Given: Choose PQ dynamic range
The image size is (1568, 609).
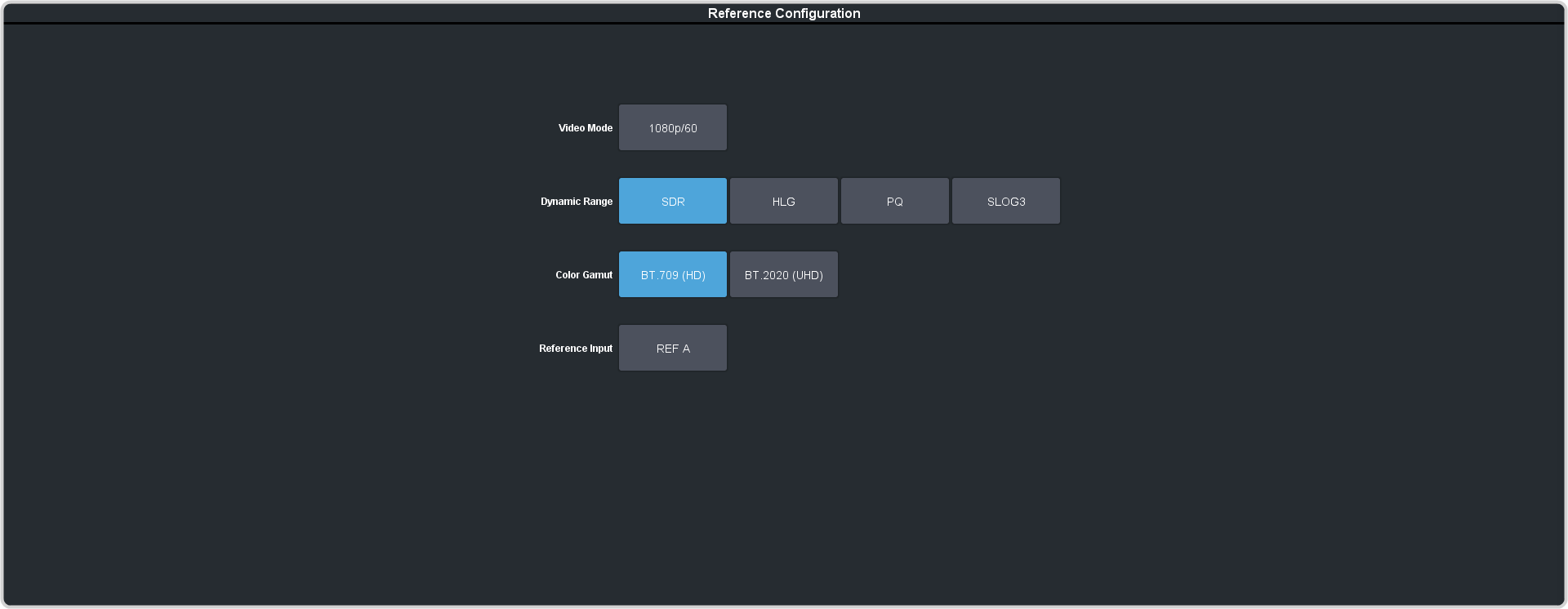Looking at the screenshot, I should (895, 201).
